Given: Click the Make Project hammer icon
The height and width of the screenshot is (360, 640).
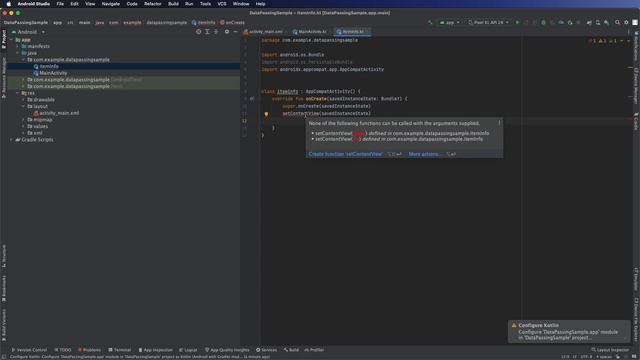Looking at the screenshot, I should 430,22.
